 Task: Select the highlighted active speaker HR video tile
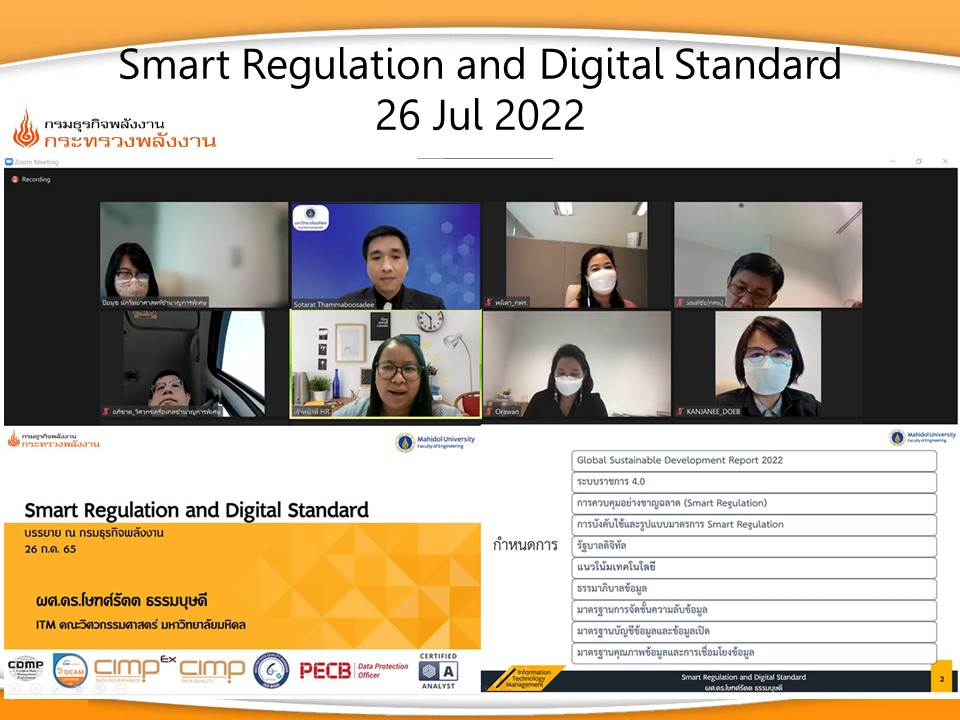(386, 363)
